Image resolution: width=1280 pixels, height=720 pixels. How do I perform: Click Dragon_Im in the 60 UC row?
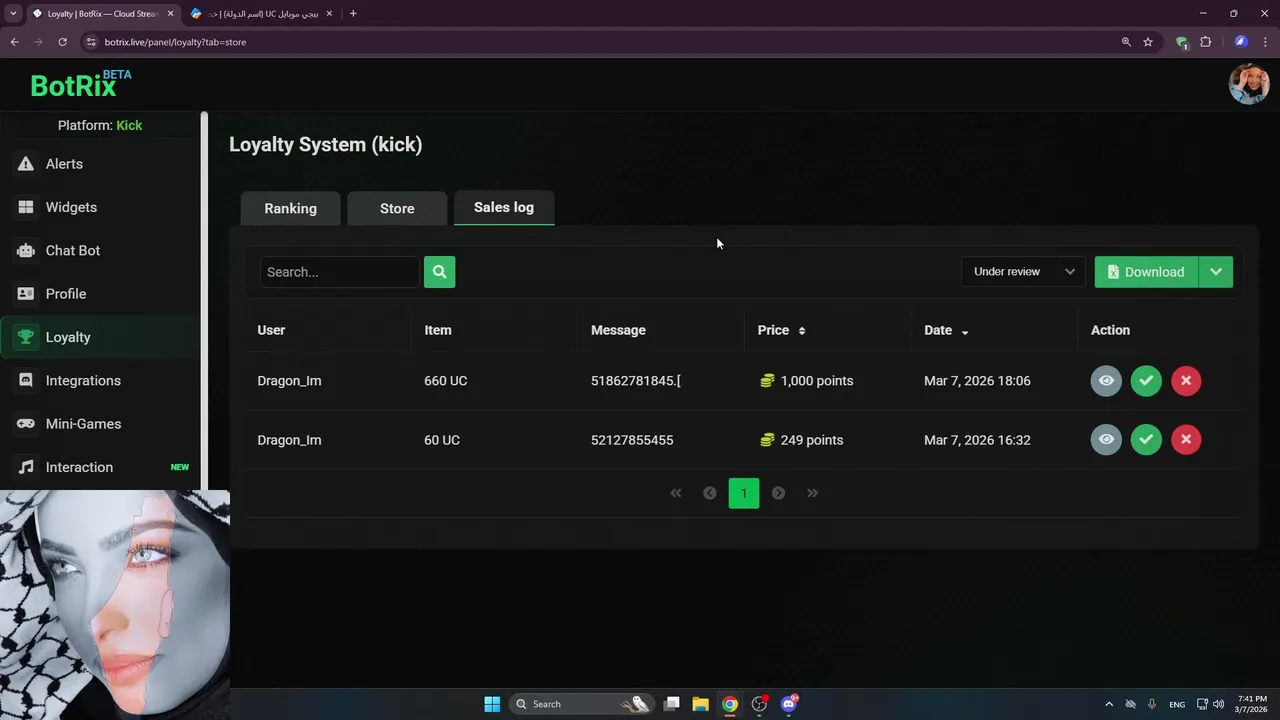coord(289,440)
